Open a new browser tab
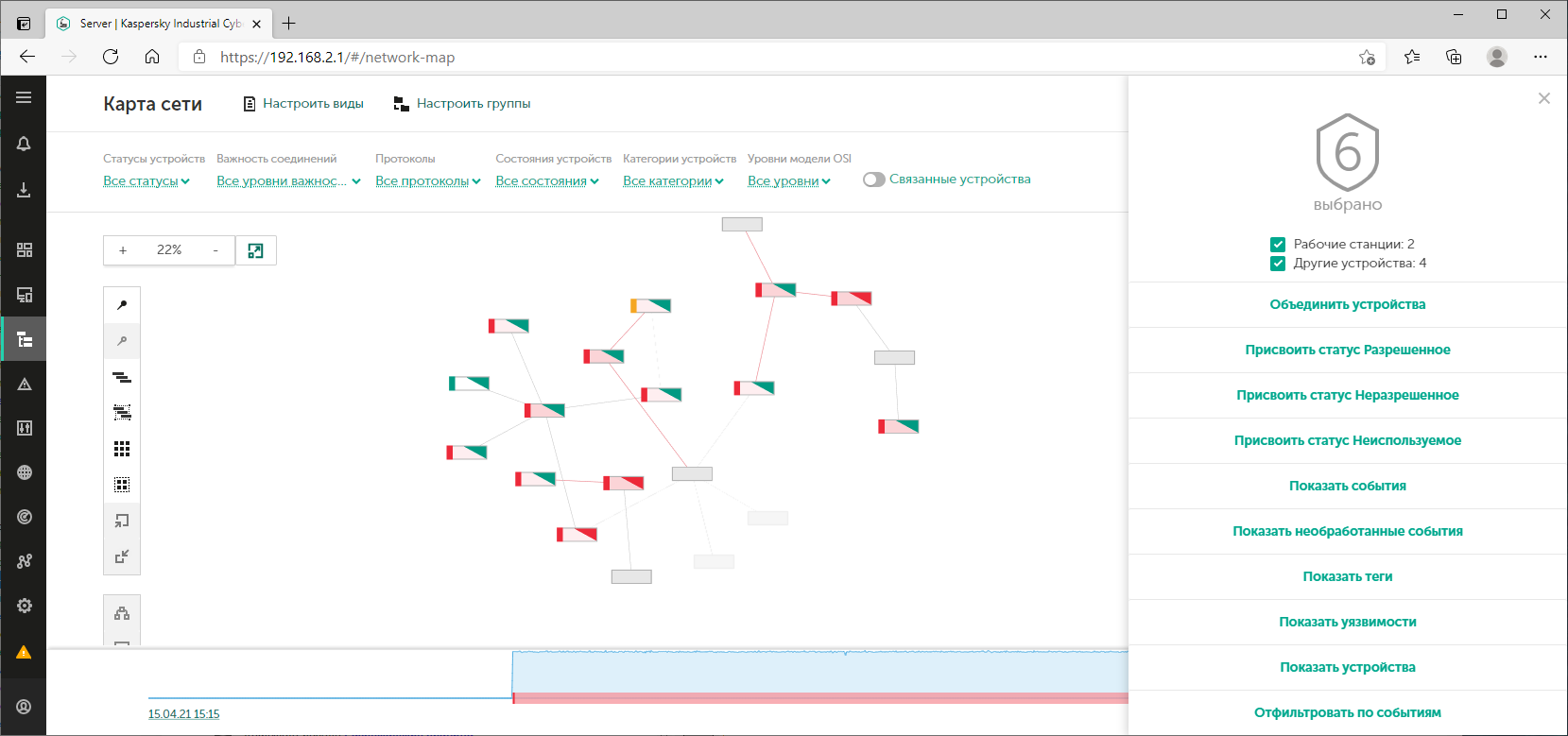Viewport: 1568px width, 736px height. coord(289,23)
